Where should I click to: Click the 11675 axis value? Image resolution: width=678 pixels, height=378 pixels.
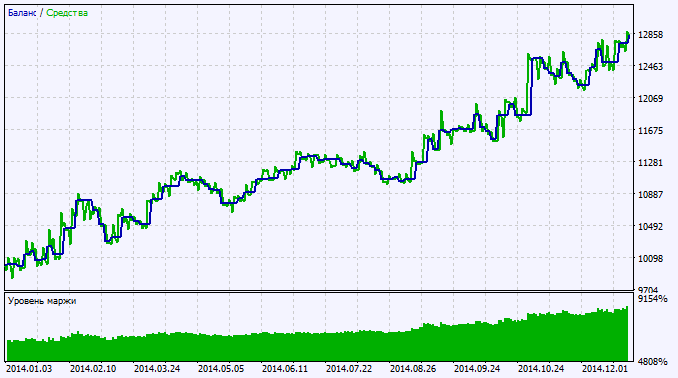coord(650,131)
